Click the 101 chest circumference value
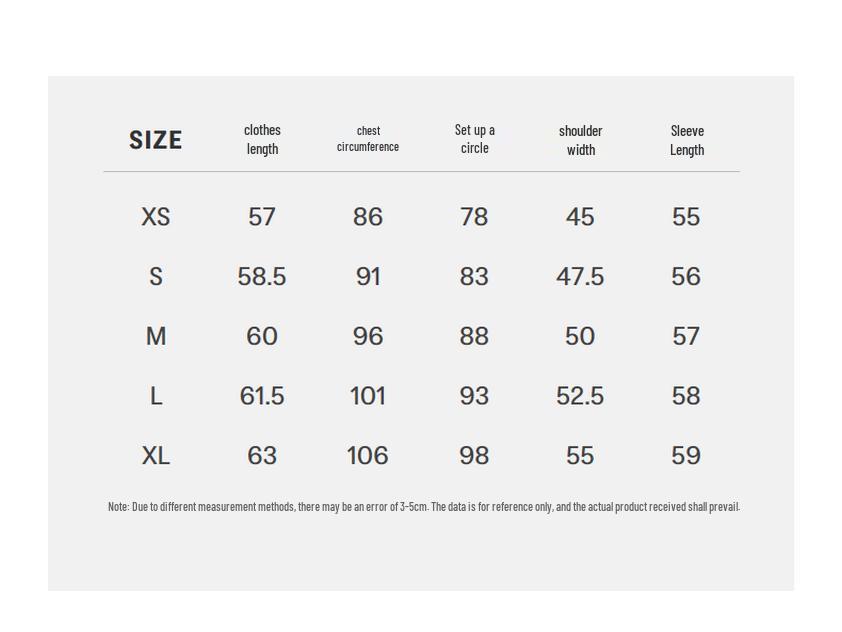This screenshot has width=842, height=632. 368,397
